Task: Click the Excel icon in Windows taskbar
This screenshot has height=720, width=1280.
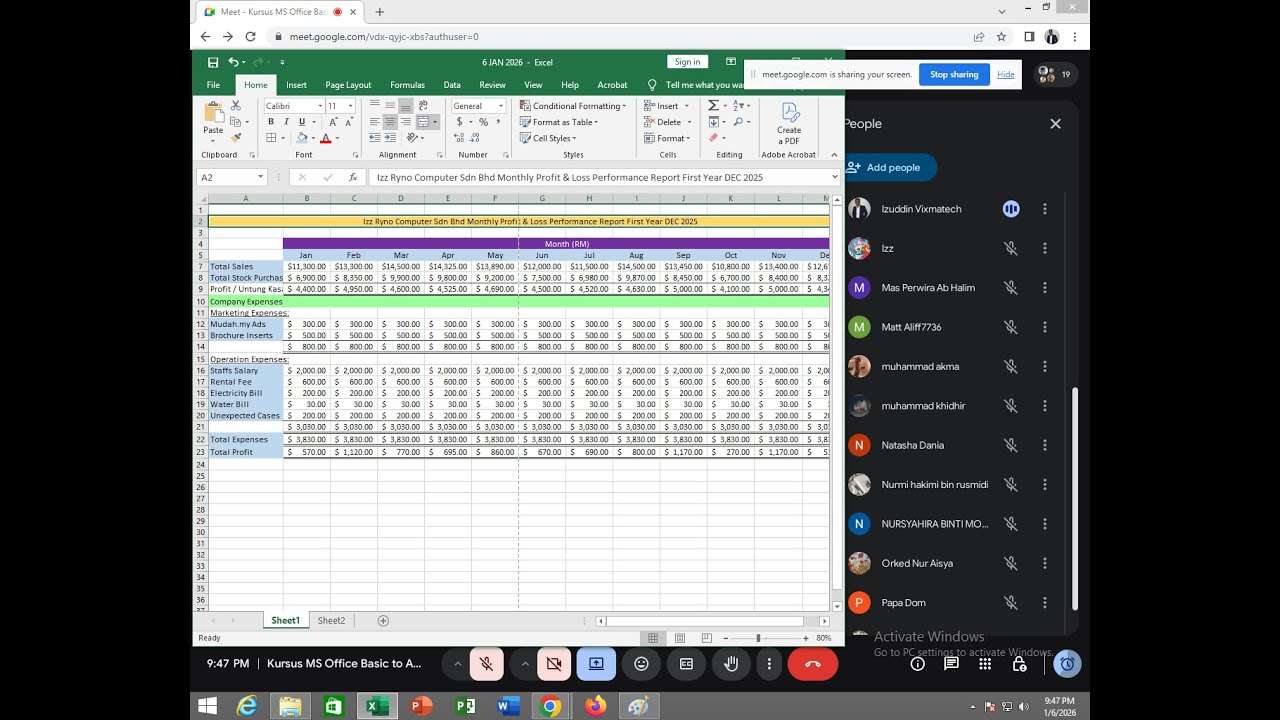Action: (x=377, y=706)
